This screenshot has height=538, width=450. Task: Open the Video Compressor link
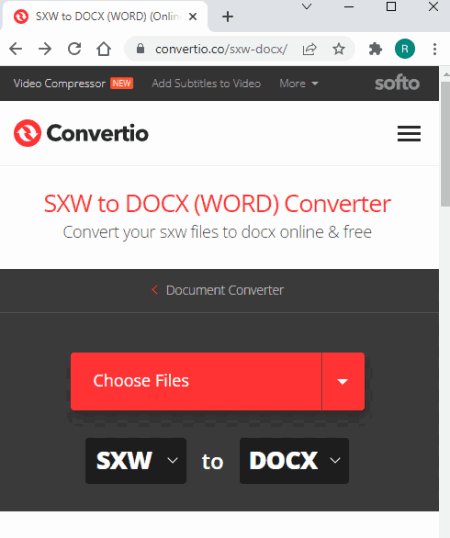click(59, 83)
